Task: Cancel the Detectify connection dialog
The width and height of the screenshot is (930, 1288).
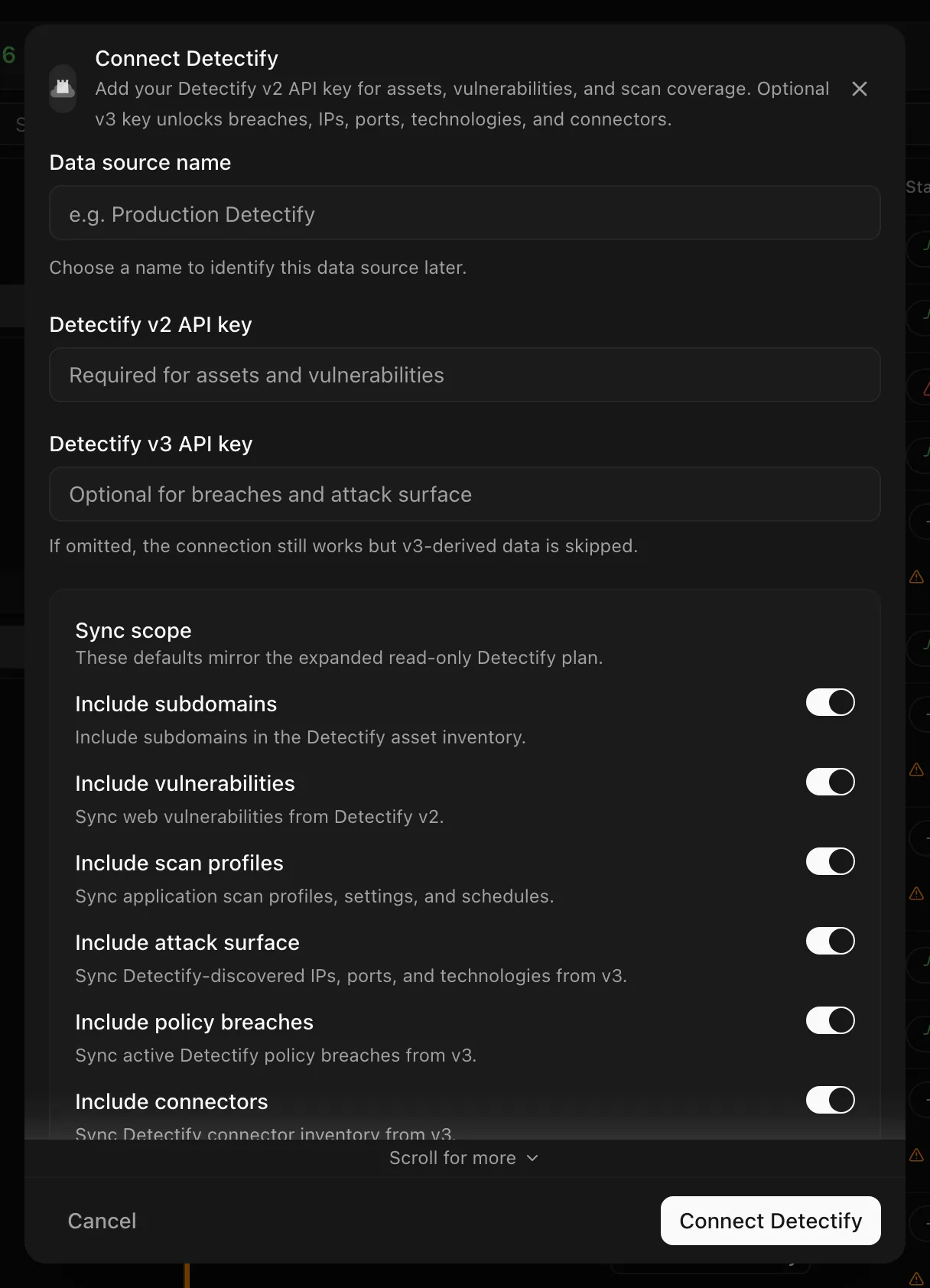Action: pyautogui.click(x=102, y=1221)
